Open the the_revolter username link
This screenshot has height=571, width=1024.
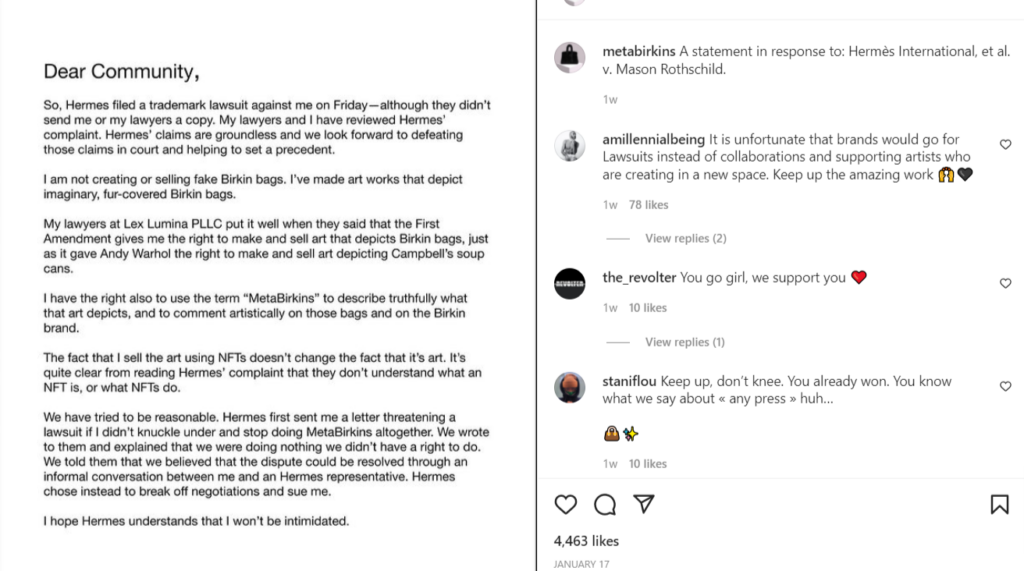(x=639, y=278)
